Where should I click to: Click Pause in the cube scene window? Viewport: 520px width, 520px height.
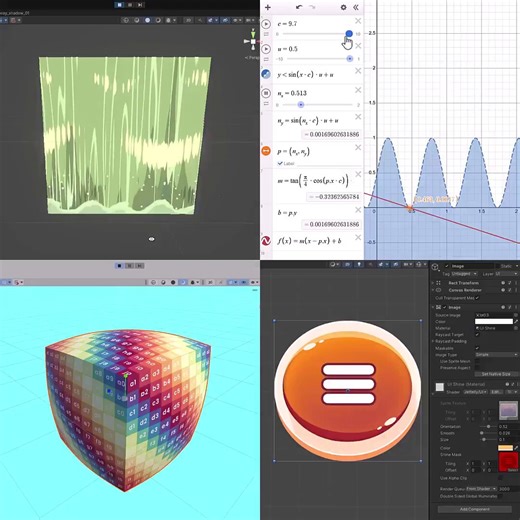(130, 266)
